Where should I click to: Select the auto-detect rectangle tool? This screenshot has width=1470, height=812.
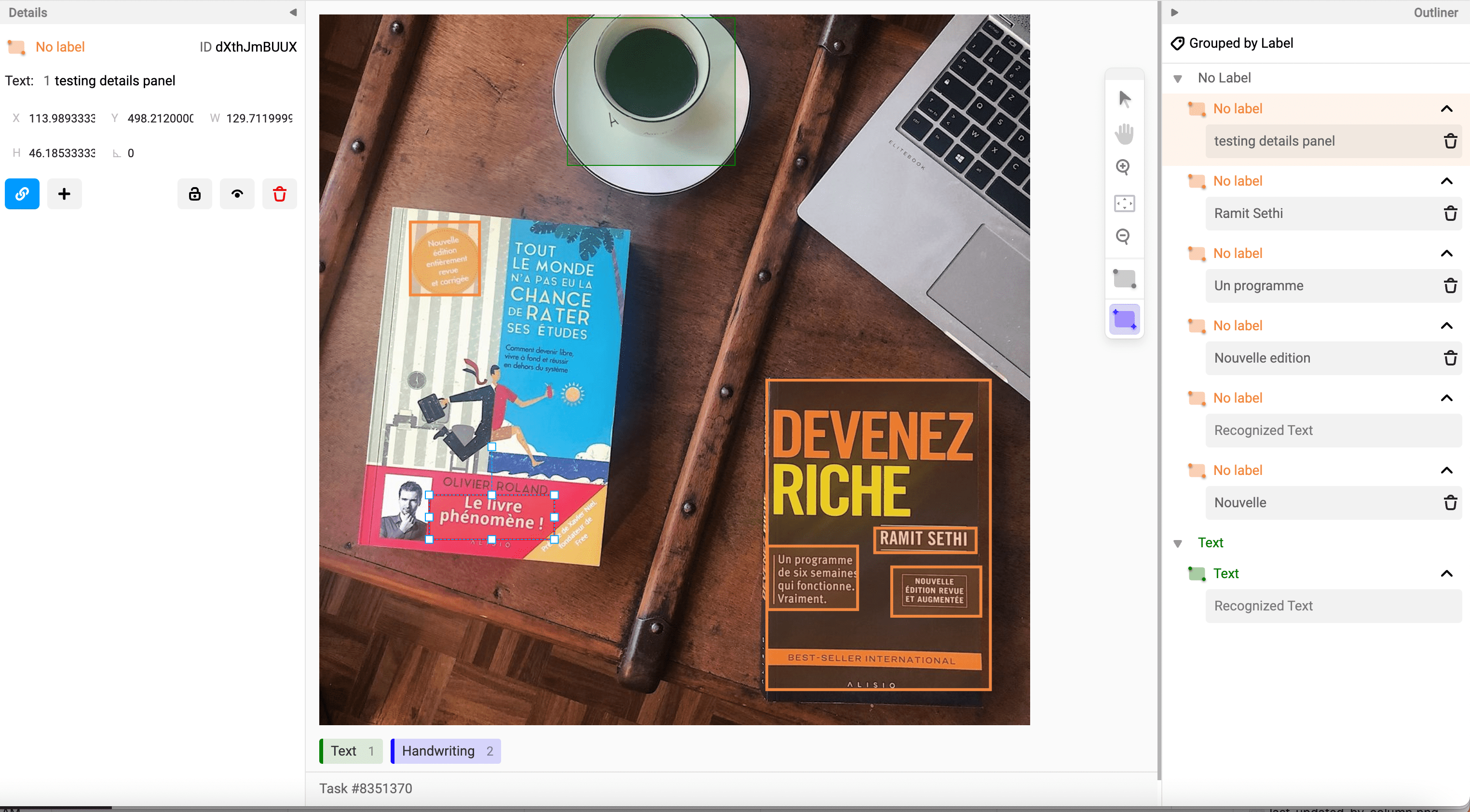[x=1124, y=320]
